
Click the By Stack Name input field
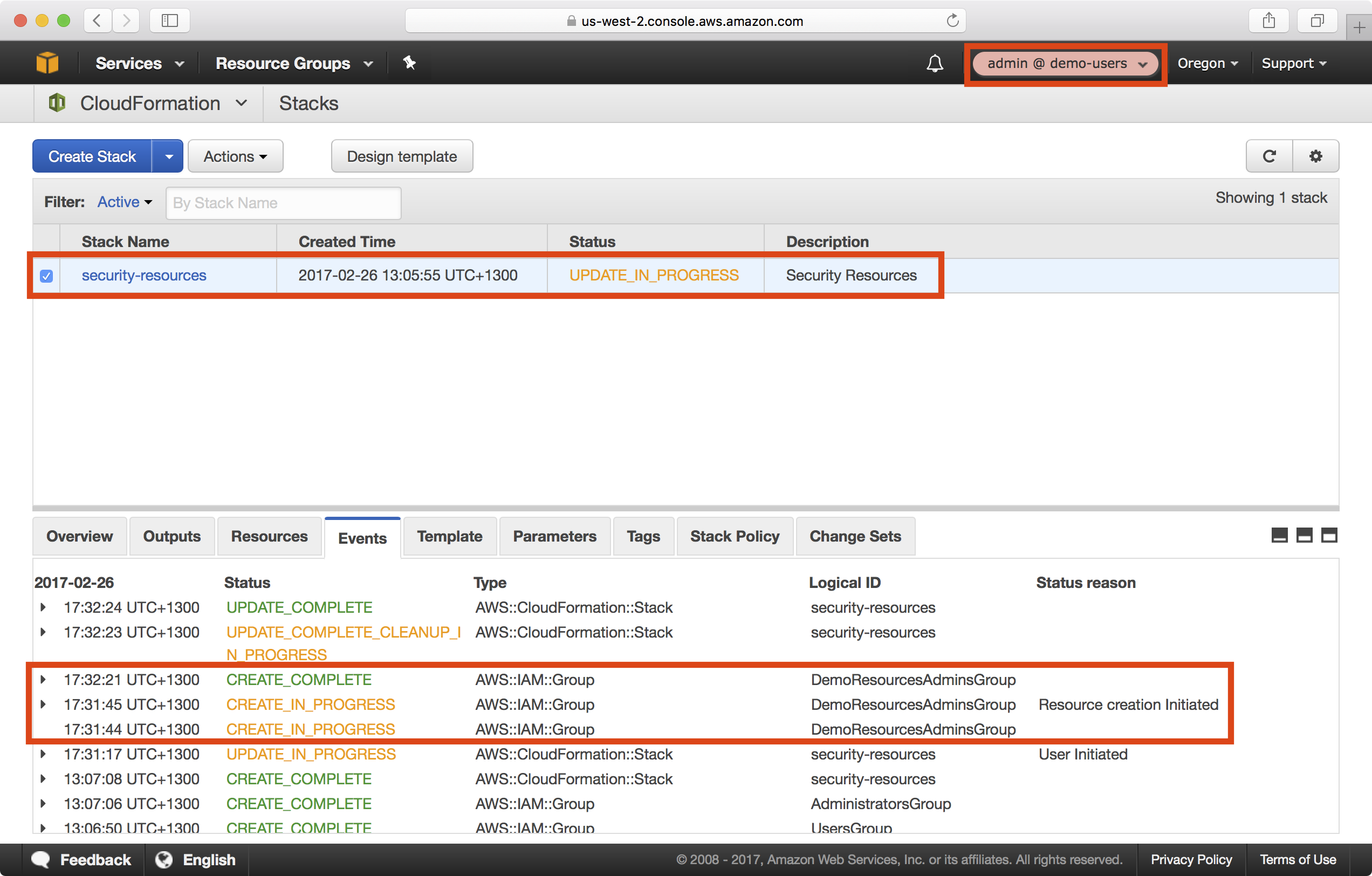tap(282, 203)
